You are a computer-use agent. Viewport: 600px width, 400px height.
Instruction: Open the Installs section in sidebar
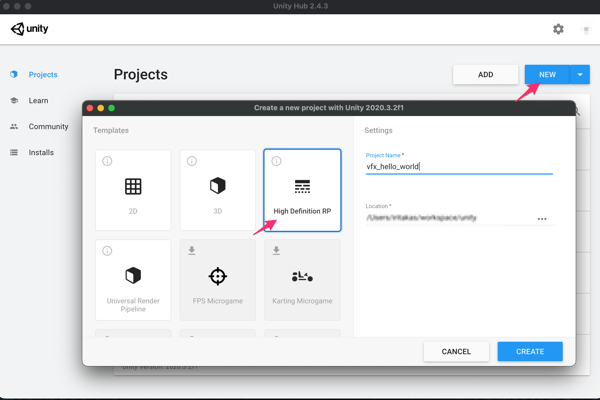41,153
